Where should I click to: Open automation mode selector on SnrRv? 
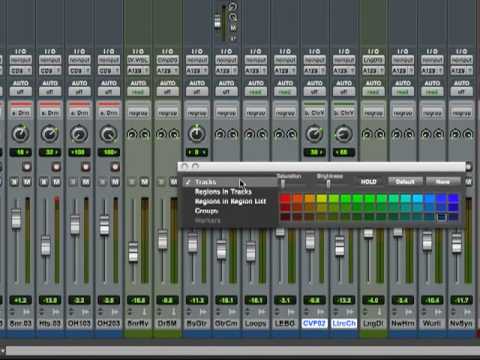138,92
